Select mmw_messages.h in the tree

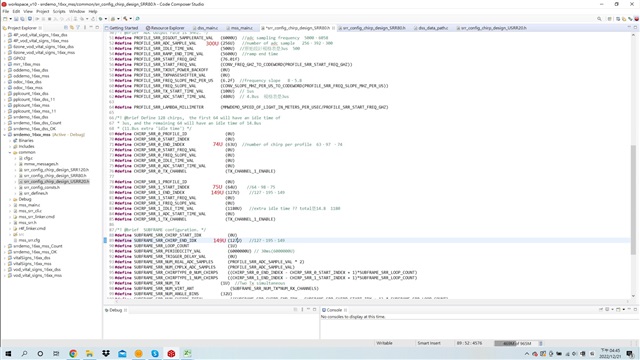click(41, 164)
